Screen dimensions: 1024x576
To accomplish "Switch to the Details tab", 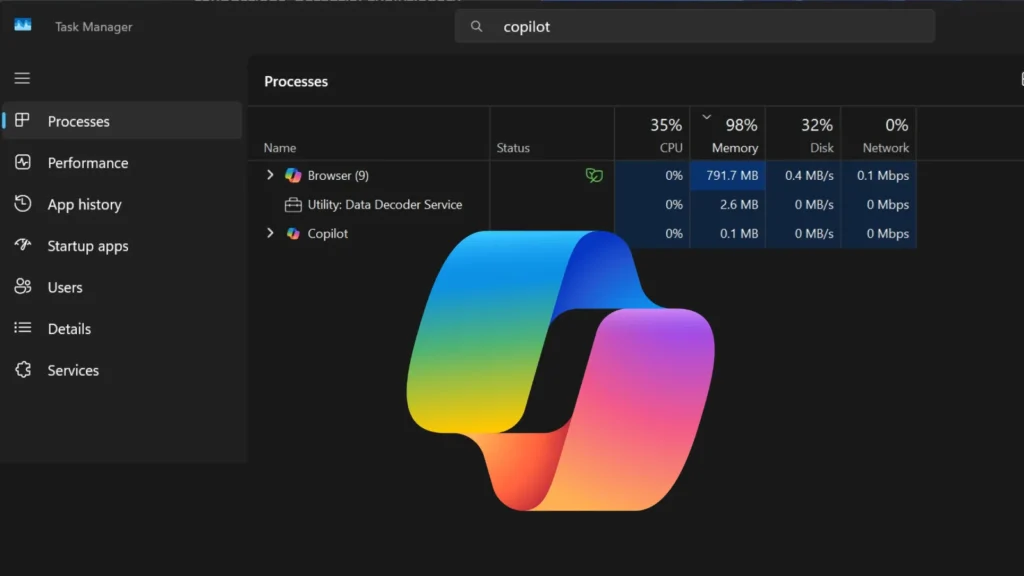I will pos(123,328).
